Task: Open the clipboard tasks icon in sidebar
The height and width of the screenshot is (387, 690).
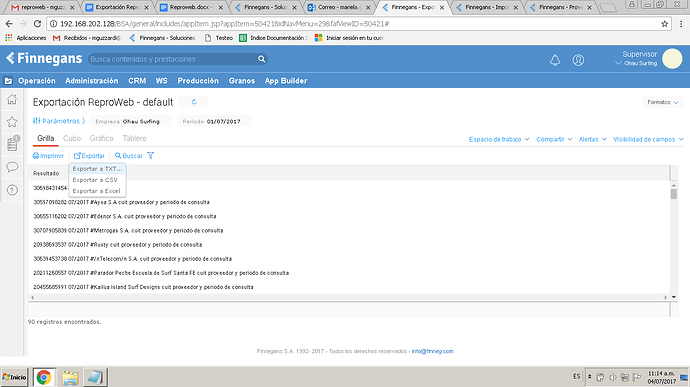Action: pos(12,144)
